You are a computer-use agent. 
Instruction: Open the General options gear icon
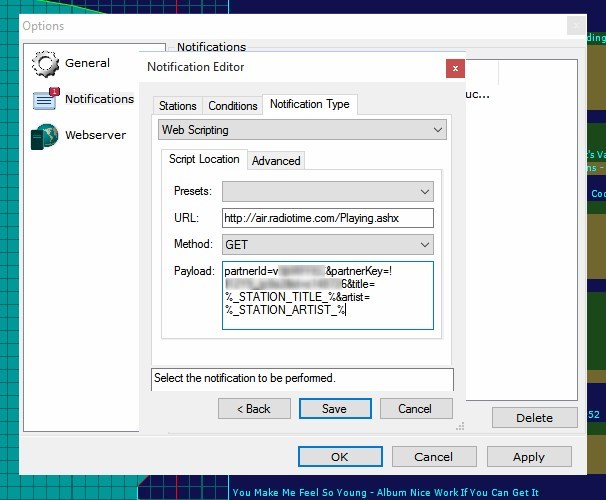(x=46, y=64)
